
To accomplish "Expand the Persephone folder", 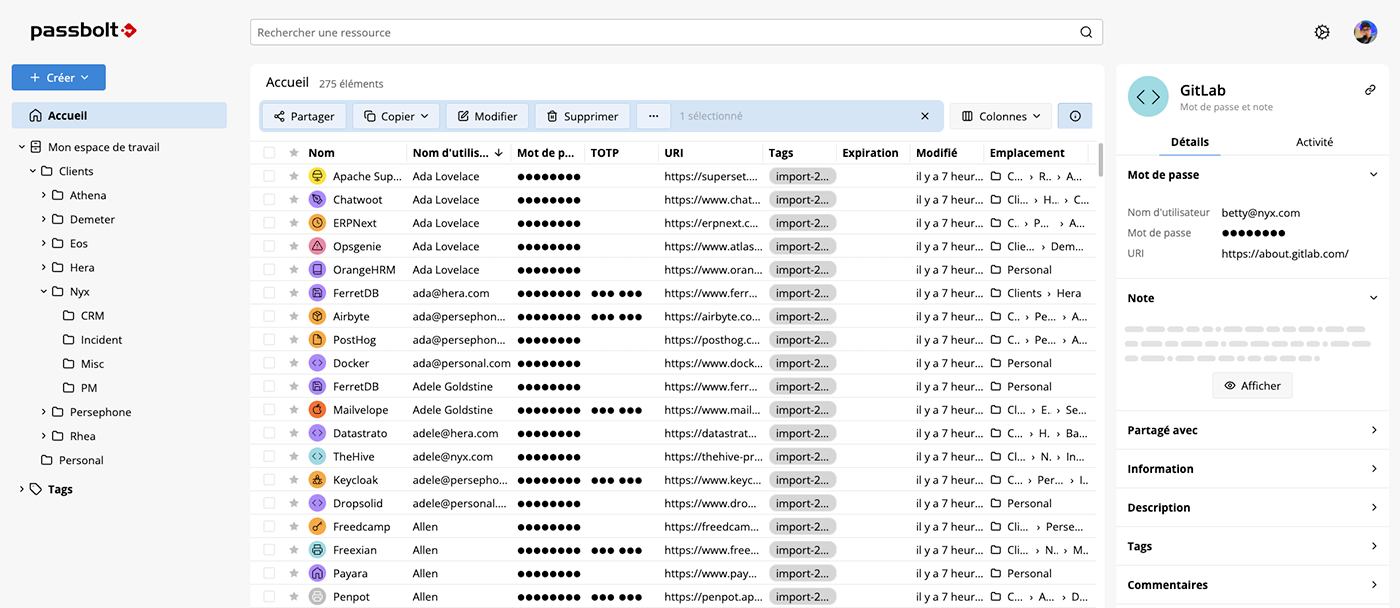I will coord(44,412).
